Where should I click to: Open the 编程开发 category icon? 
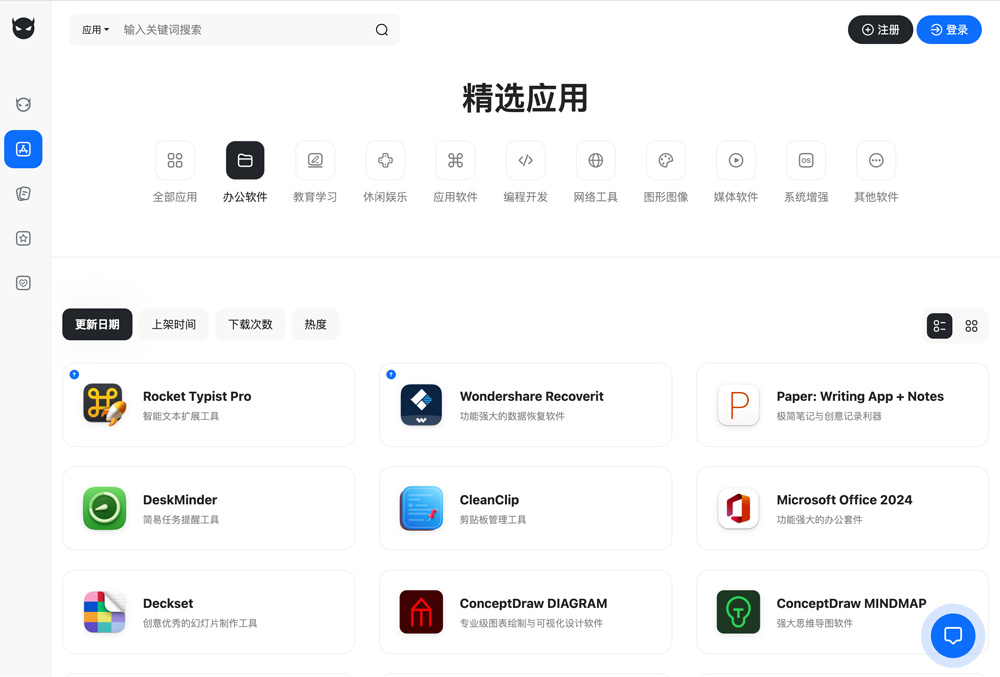525,160
